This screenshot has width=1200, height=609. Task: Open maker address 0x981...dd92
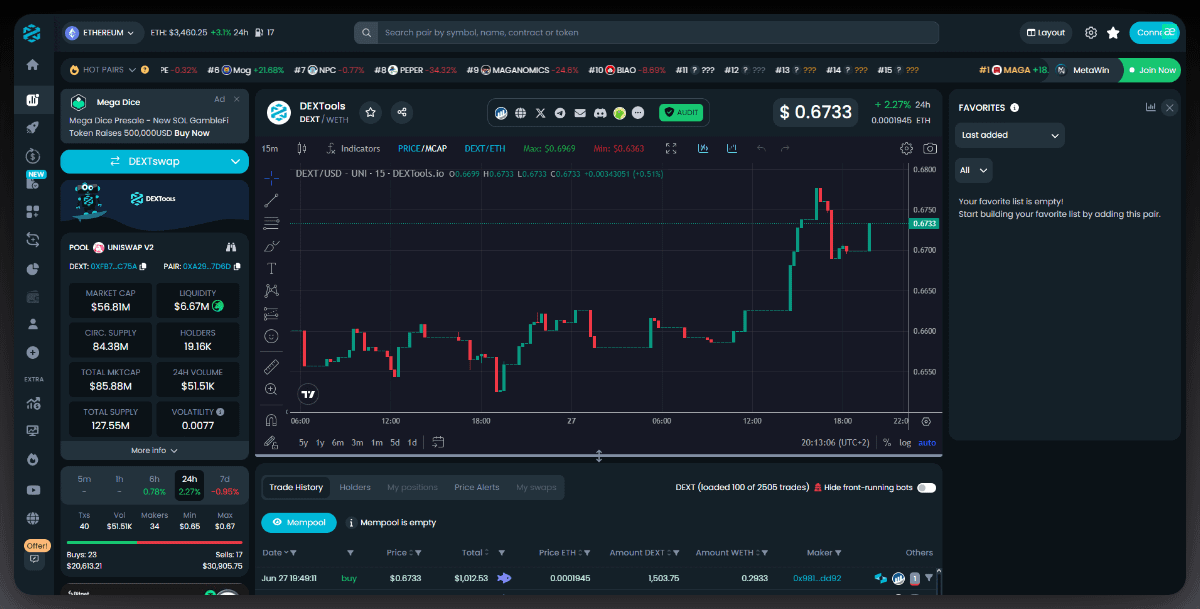[817, 578]
